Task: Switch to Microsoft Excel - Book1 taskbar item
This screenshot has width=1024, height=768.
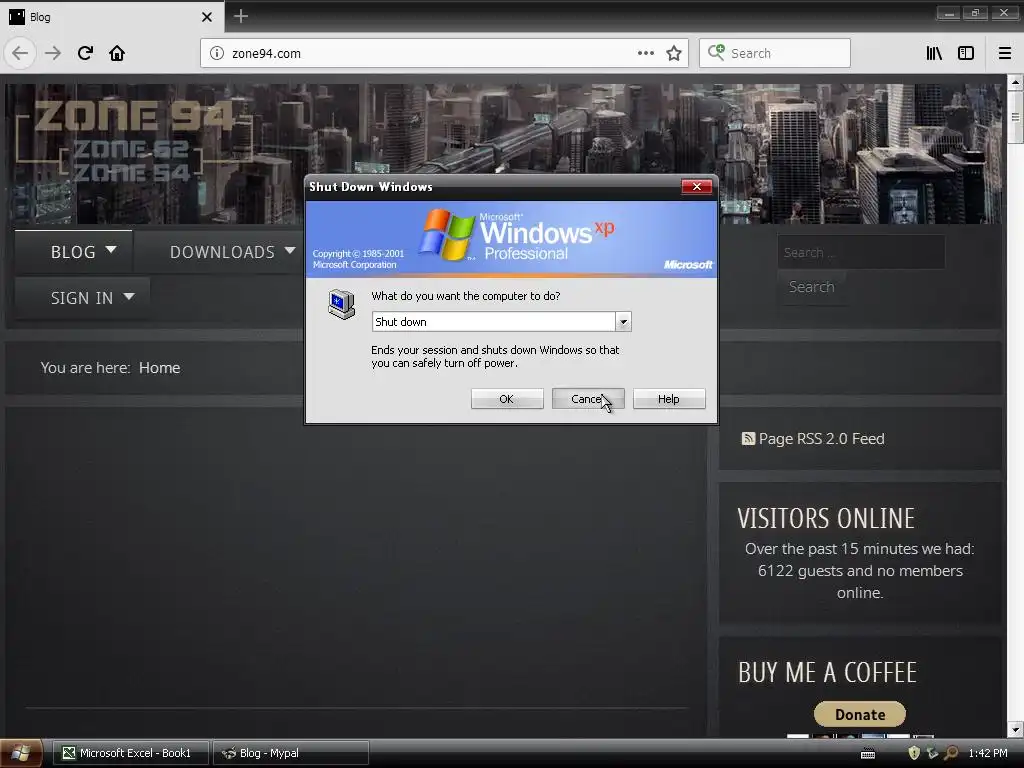Action: click(131, 753)
